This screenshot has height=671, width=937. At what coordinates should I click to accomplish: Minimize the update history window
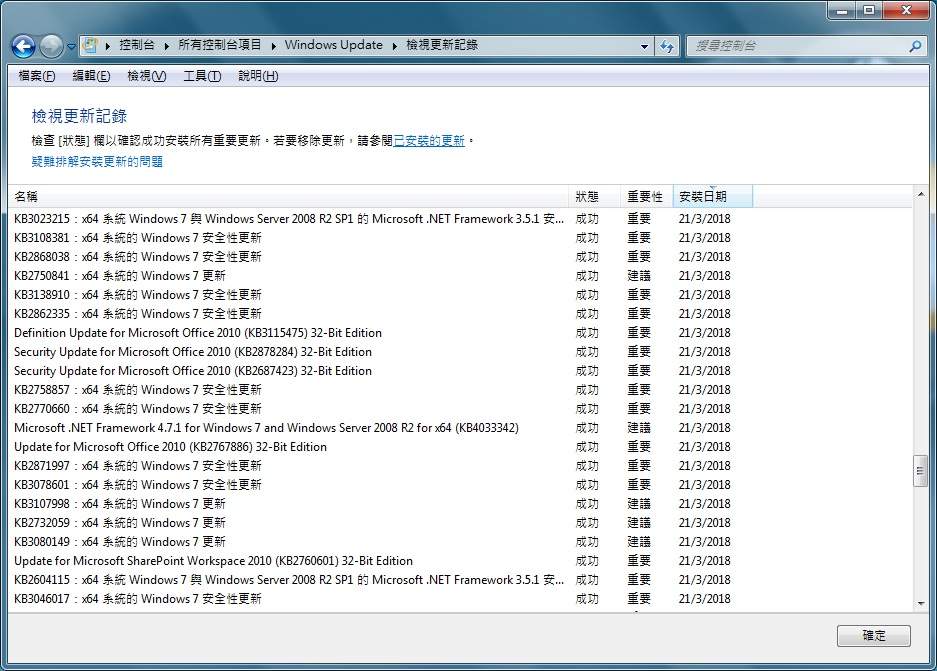(842, 10)
